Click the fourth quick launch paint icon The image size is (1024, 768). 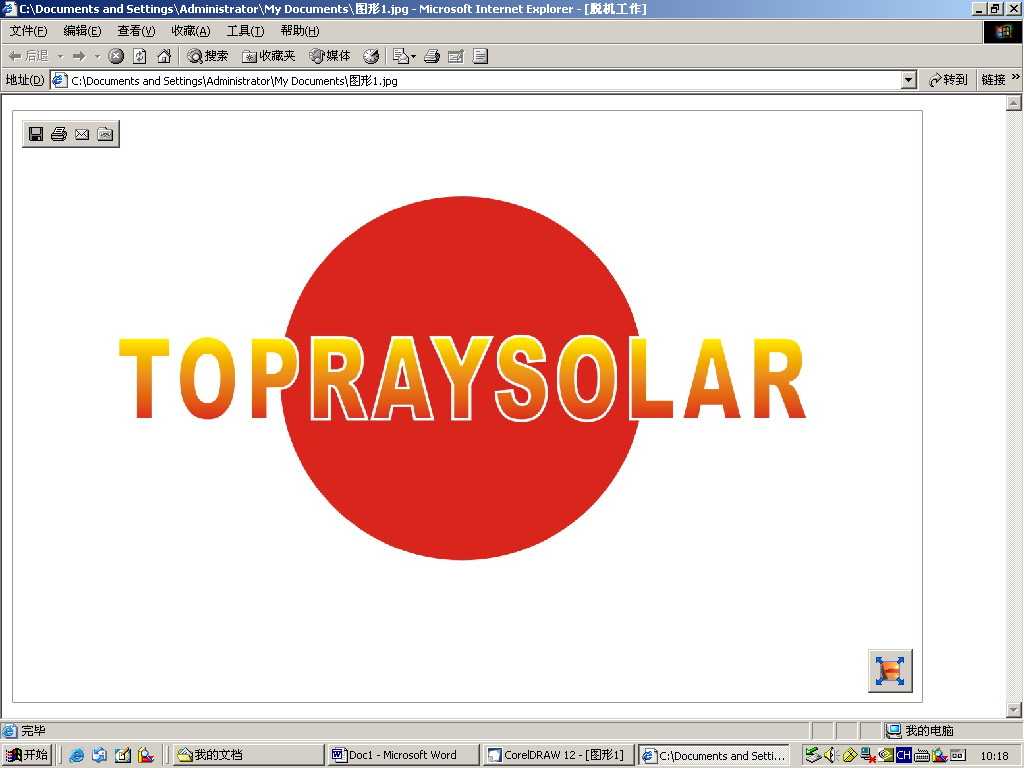[x=146, y=755]
